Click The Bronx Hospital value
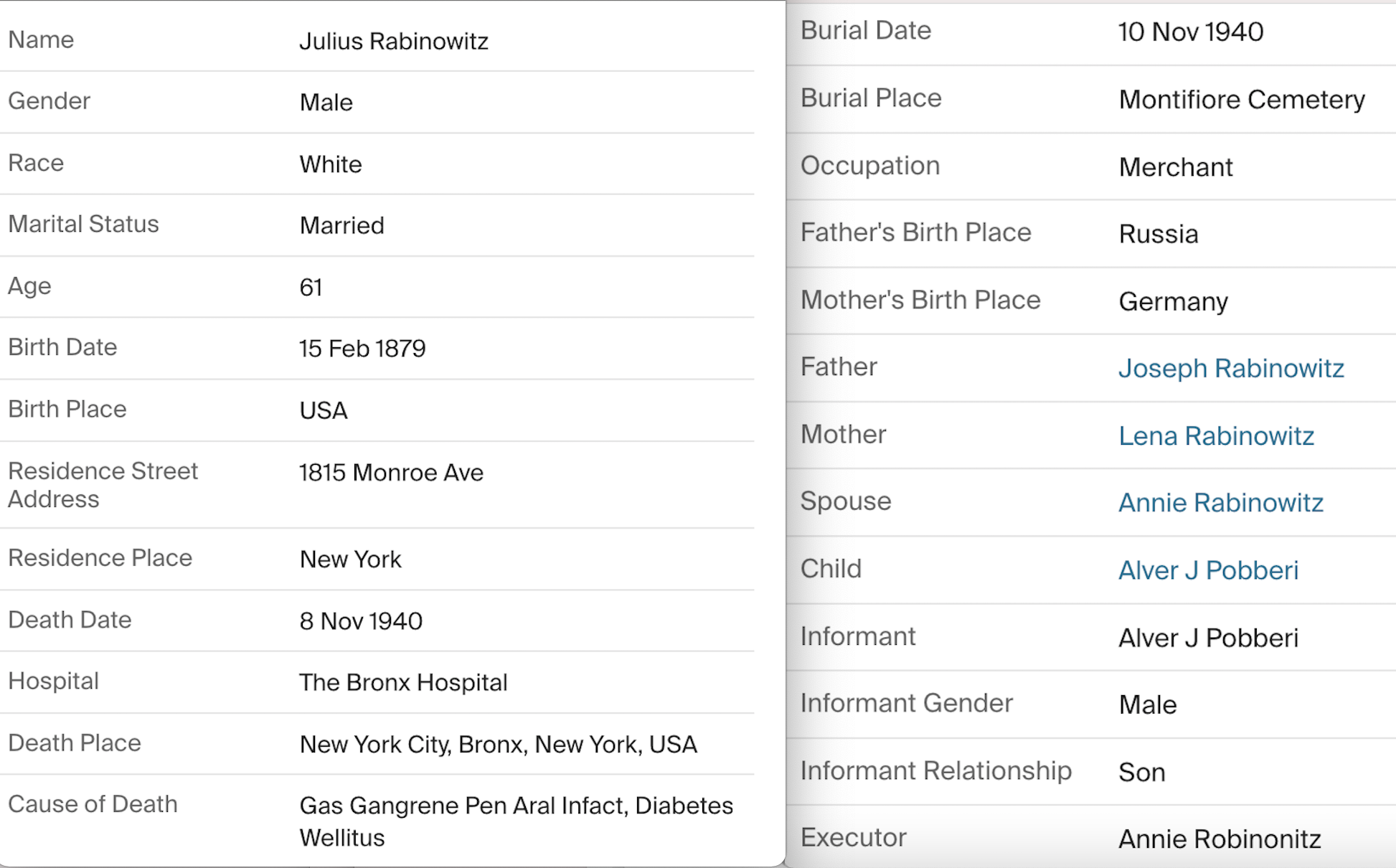The height and width of the screenshot is (868, 1396). point(403,682)
